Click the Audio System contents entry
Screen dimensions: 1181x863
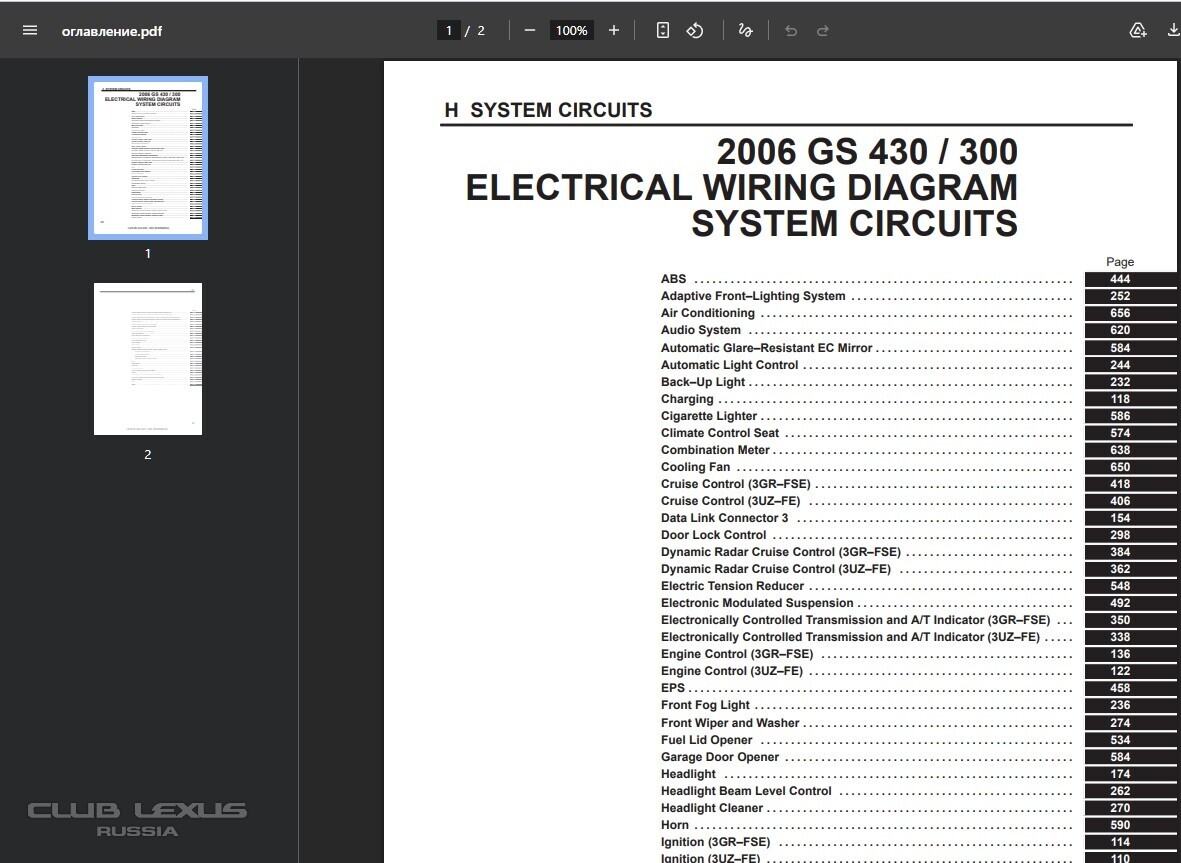point(701,330)
